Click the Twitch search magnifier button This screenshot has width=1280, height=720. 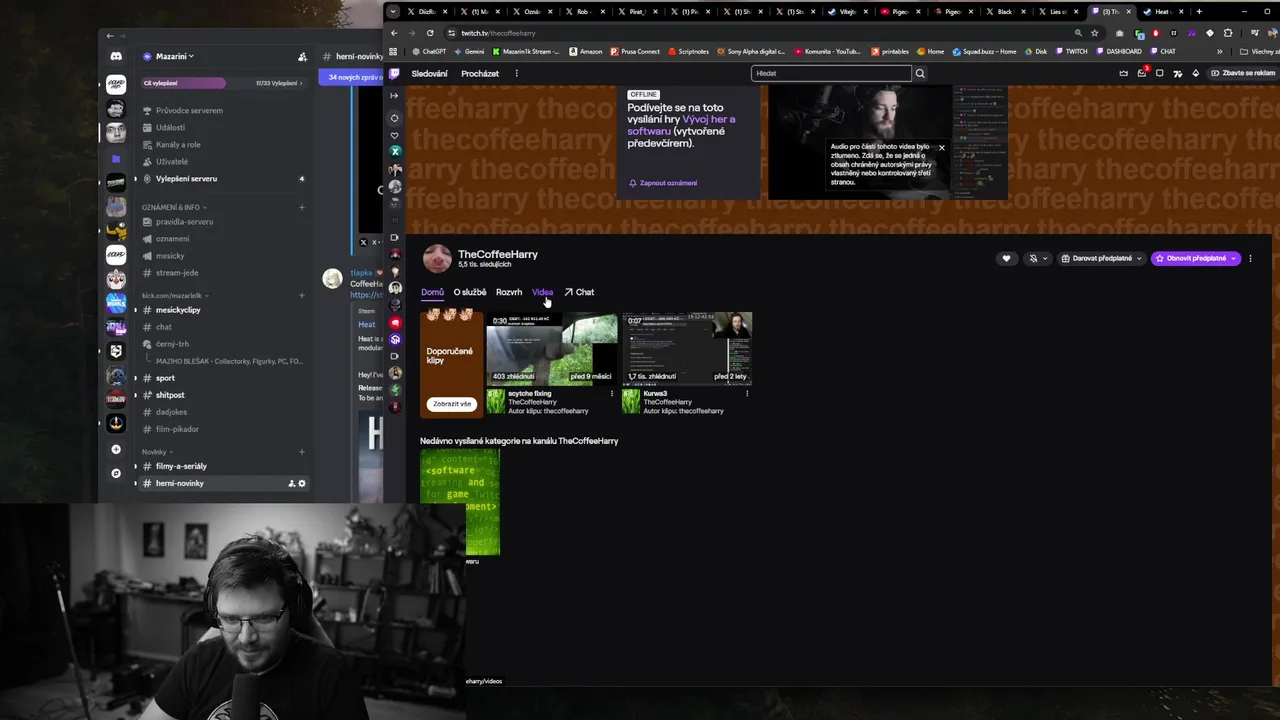[x=920, y=73]
